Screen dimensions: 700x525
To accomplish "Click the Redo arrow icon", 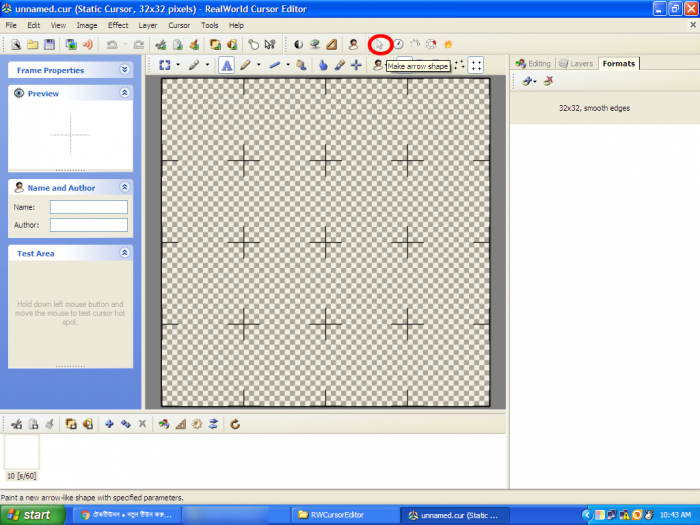I will pyautogui.click(x=139, y=45).
